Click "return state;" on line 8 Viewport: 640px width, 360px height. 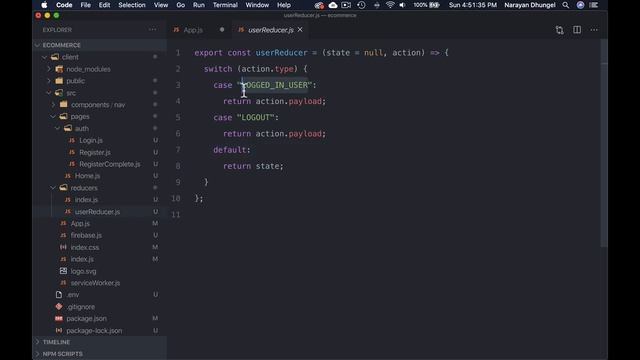(253, 166)
